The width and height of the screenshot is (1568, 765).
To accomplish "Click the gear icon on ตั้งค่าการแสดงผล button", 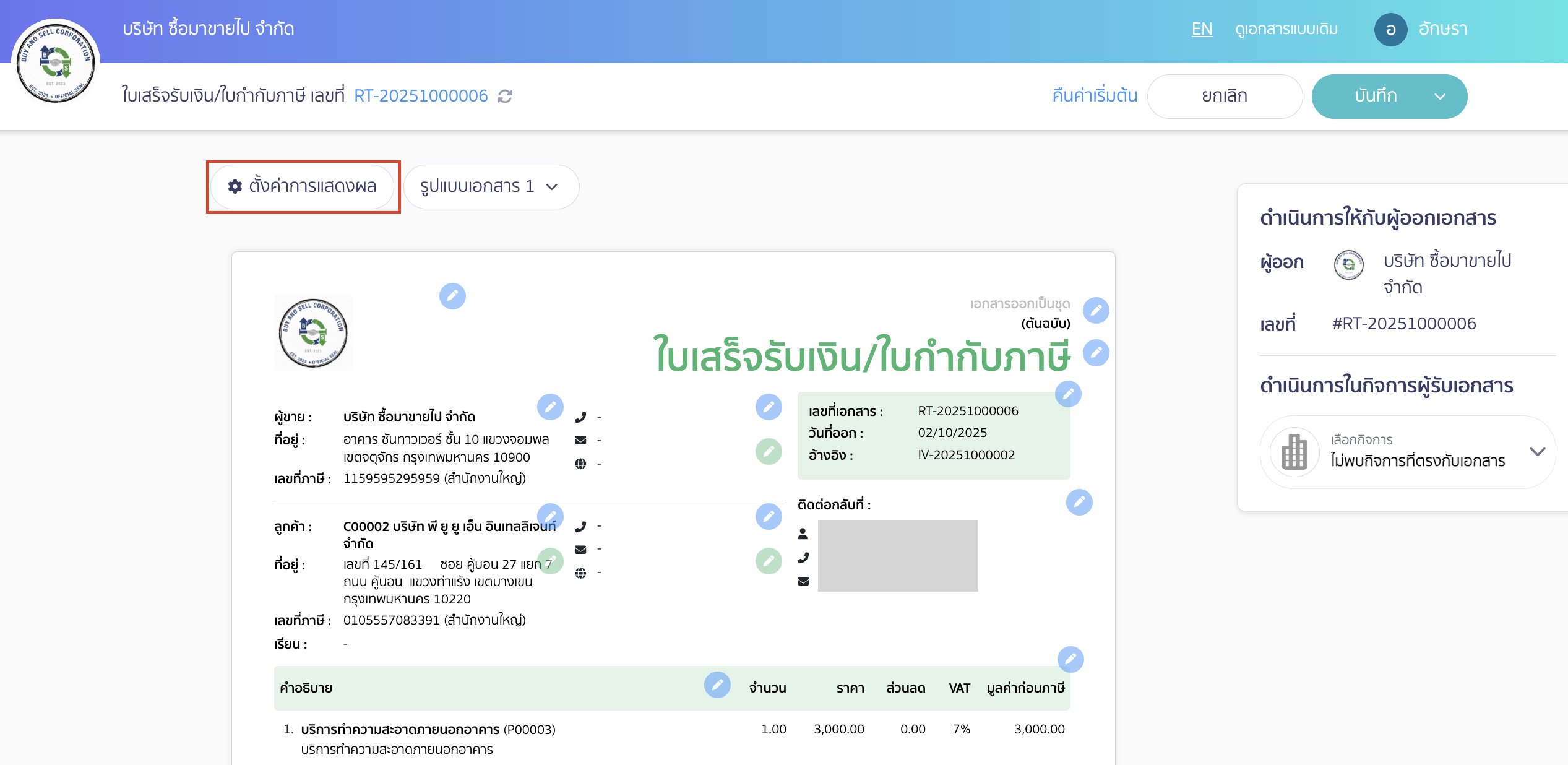I will [234, 186].
